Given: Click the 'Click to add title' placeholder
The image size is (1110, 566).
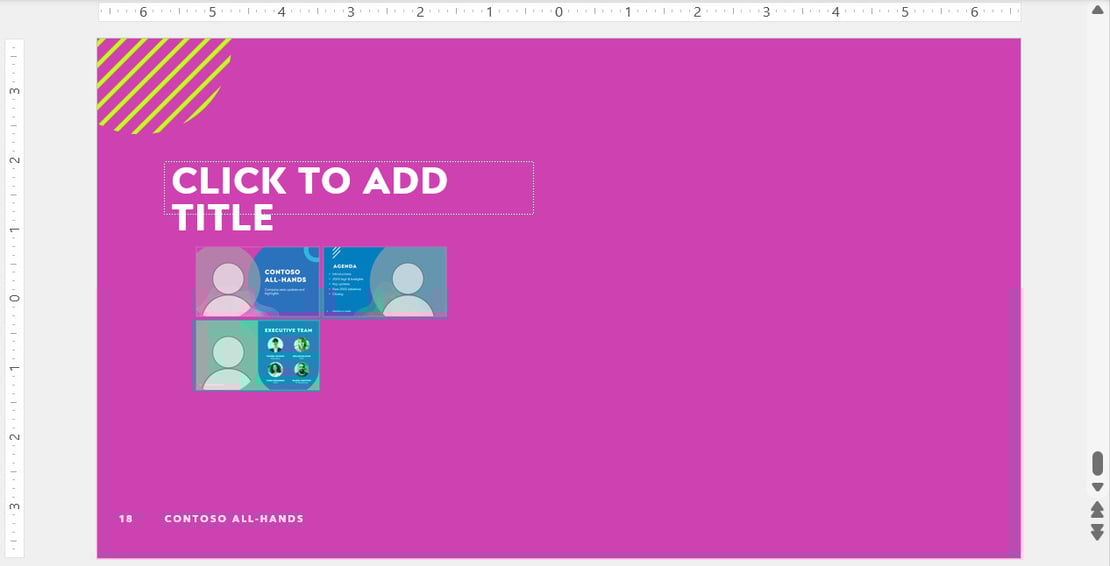Looking at the screenshot, I should click(349, 188).
